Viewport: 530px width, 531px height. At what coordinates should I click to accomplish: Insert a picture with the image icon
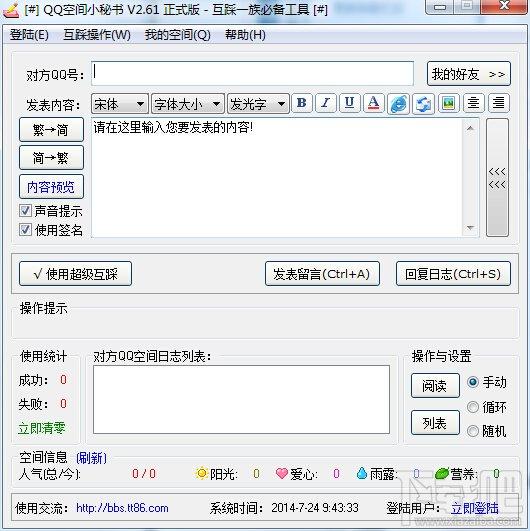448,103
